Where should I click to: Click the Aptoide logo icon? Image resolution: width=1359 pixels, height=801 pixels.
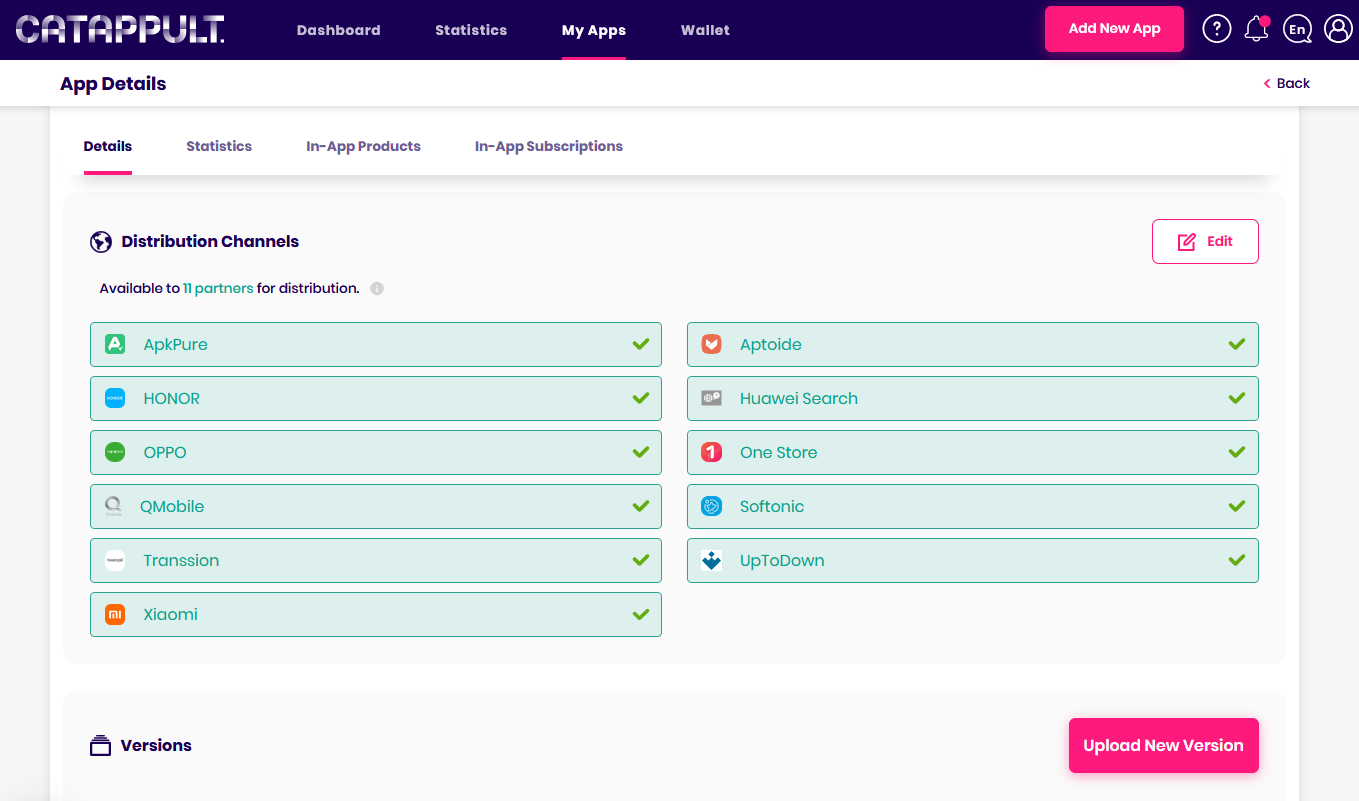click(711, 344)
